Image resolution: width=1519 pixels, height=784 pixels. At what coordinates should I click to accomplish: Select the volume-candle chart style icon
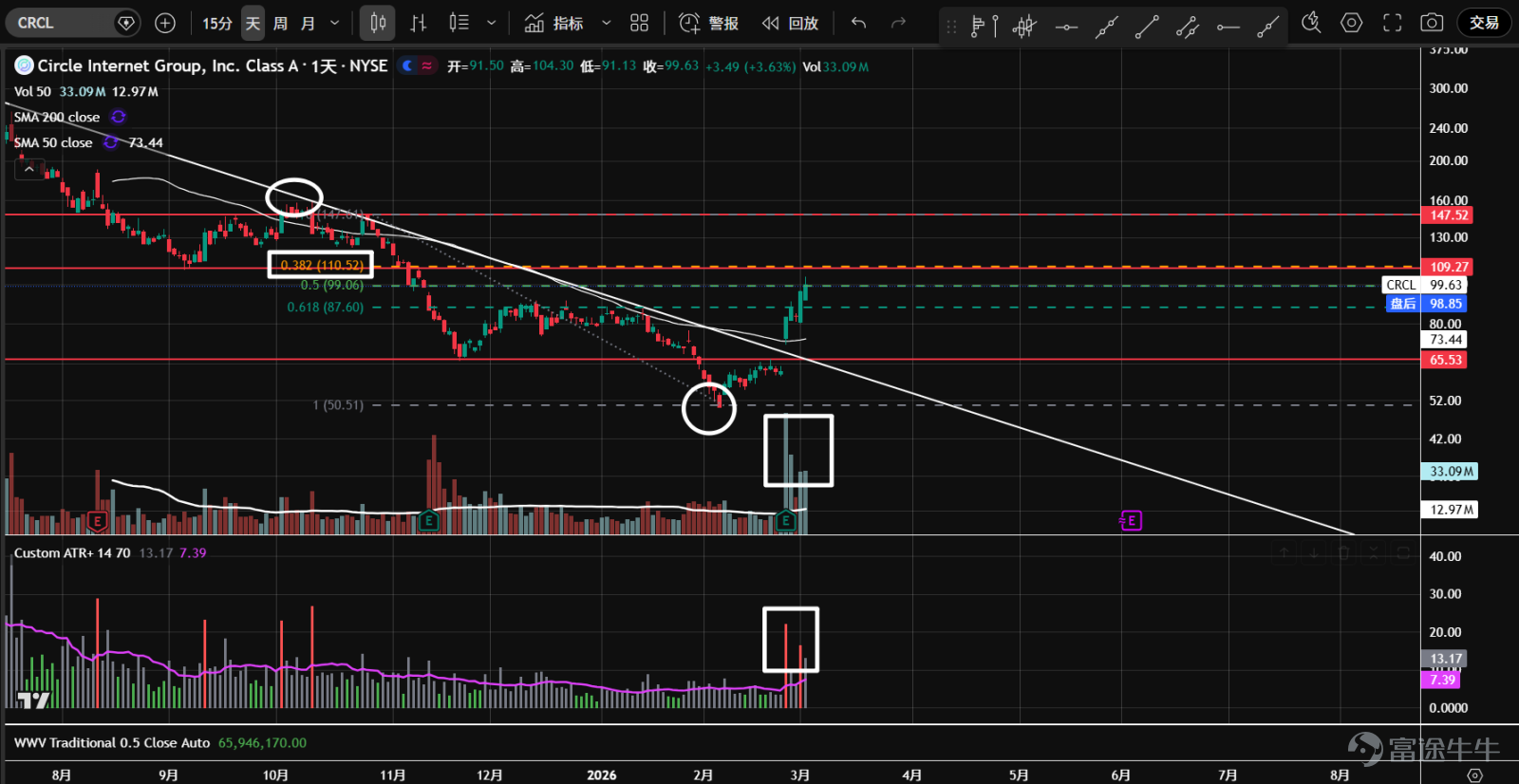click(459, 23)
